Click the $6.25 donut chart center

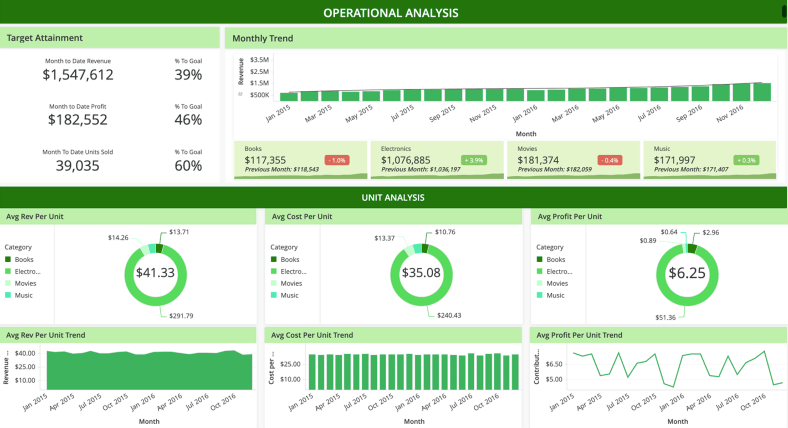pyautogui.click(x=686, y=273)
